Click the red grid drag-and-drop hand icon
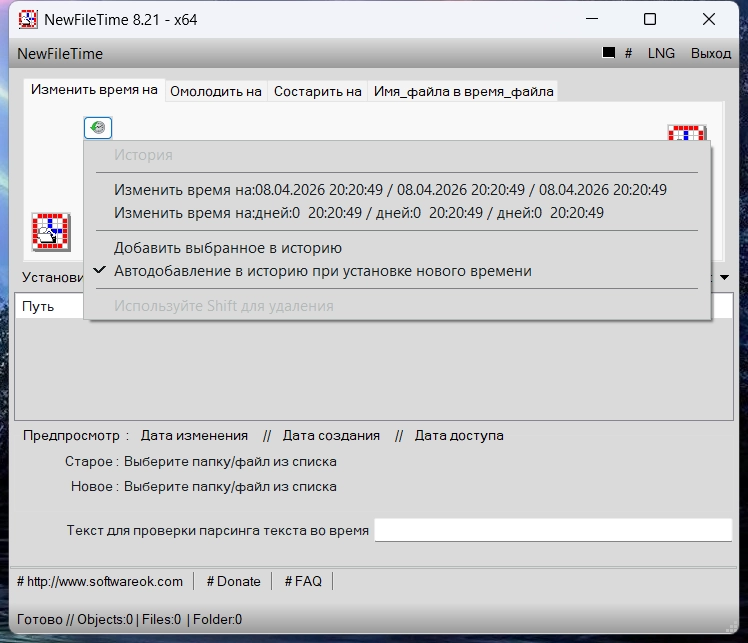Viewport: 748px width, 643px height. tap(51, 232)
